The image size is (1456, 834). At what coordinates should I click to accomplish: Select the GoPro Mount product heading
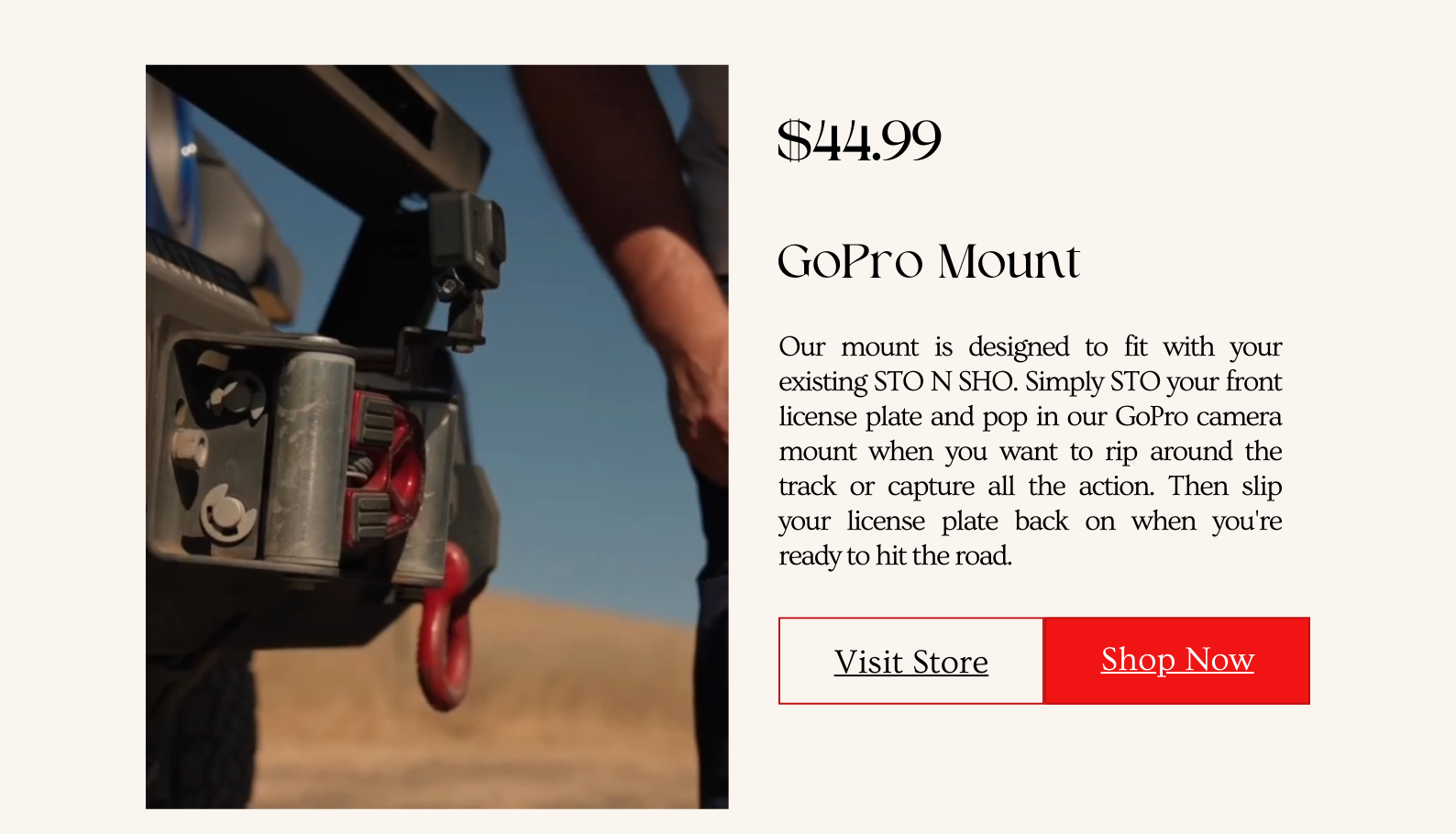(x=929, y=262)
